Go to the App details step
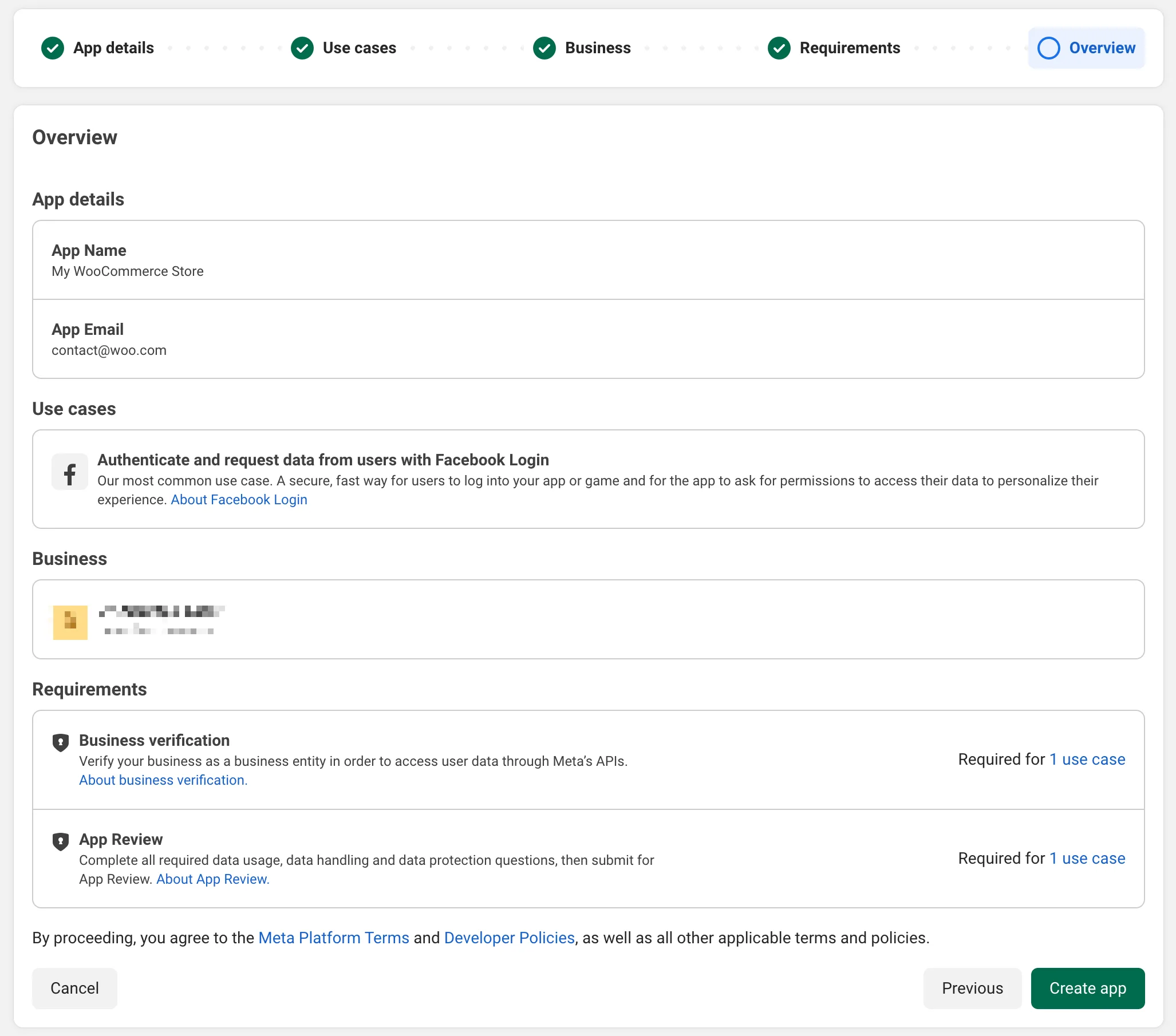The width and height of the screenshot is (1176, 1036). pos(98,48)
